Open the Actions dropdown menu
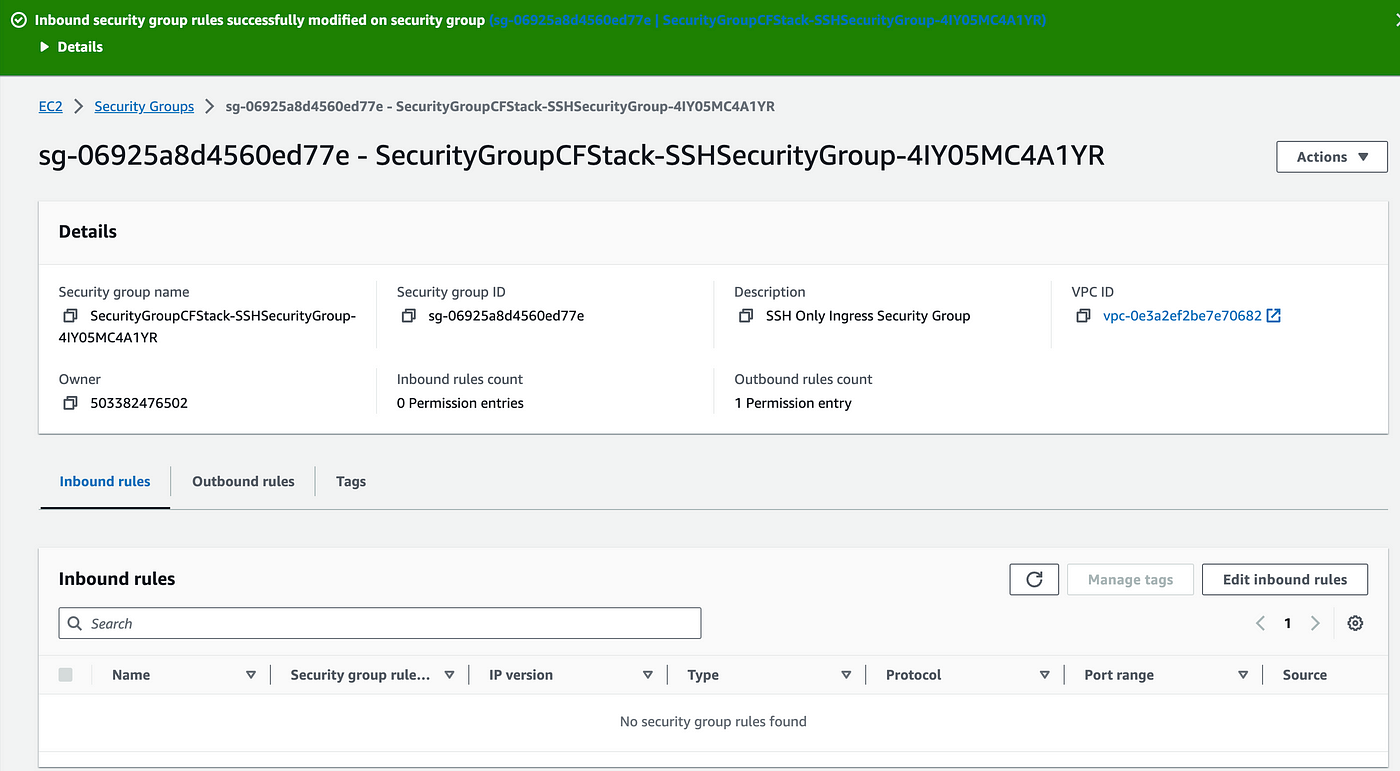Viewport: 1400px width, 771px height. point(1332,157)
